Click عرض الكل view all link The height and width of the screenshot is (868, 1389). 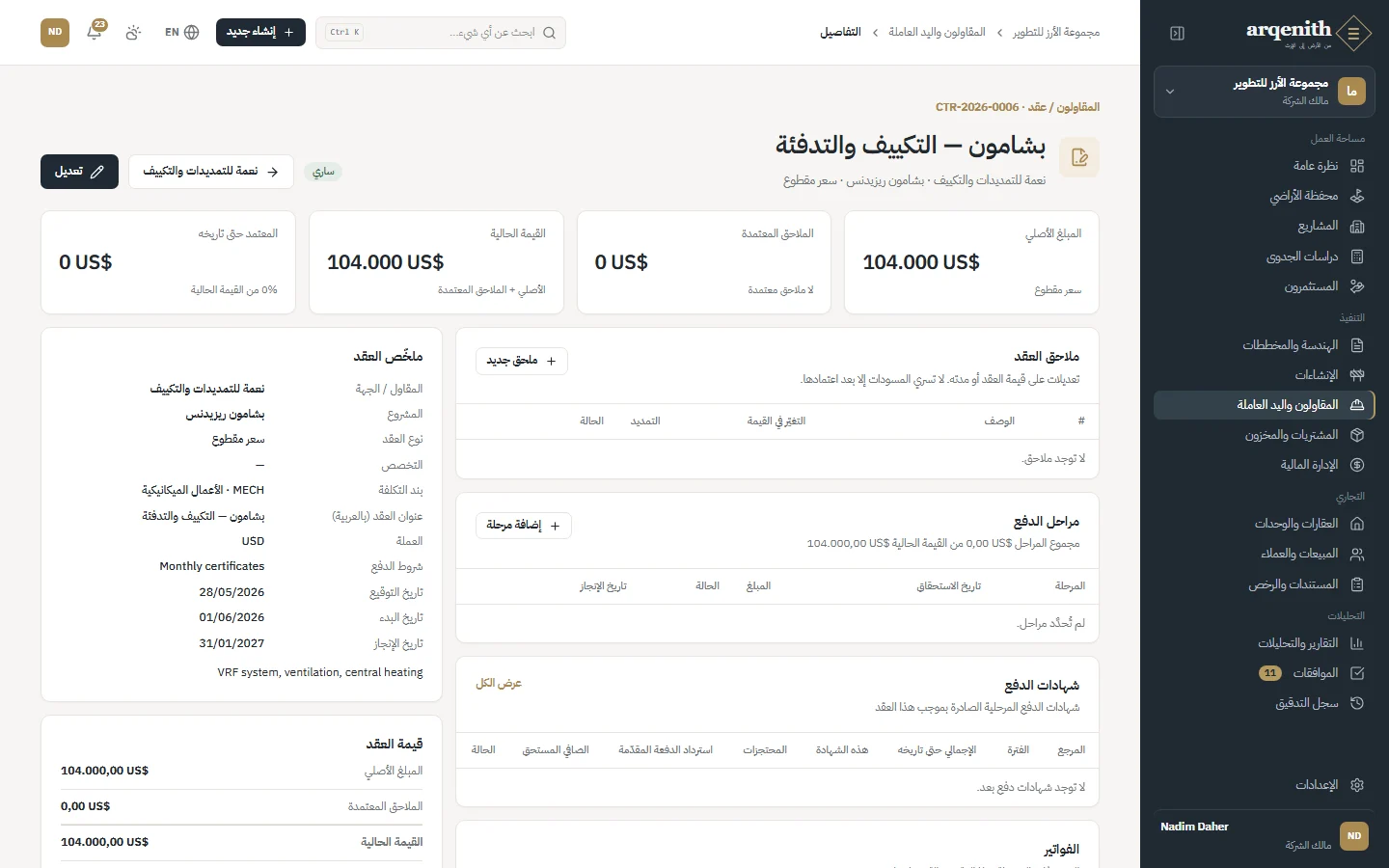pos(499,683)
